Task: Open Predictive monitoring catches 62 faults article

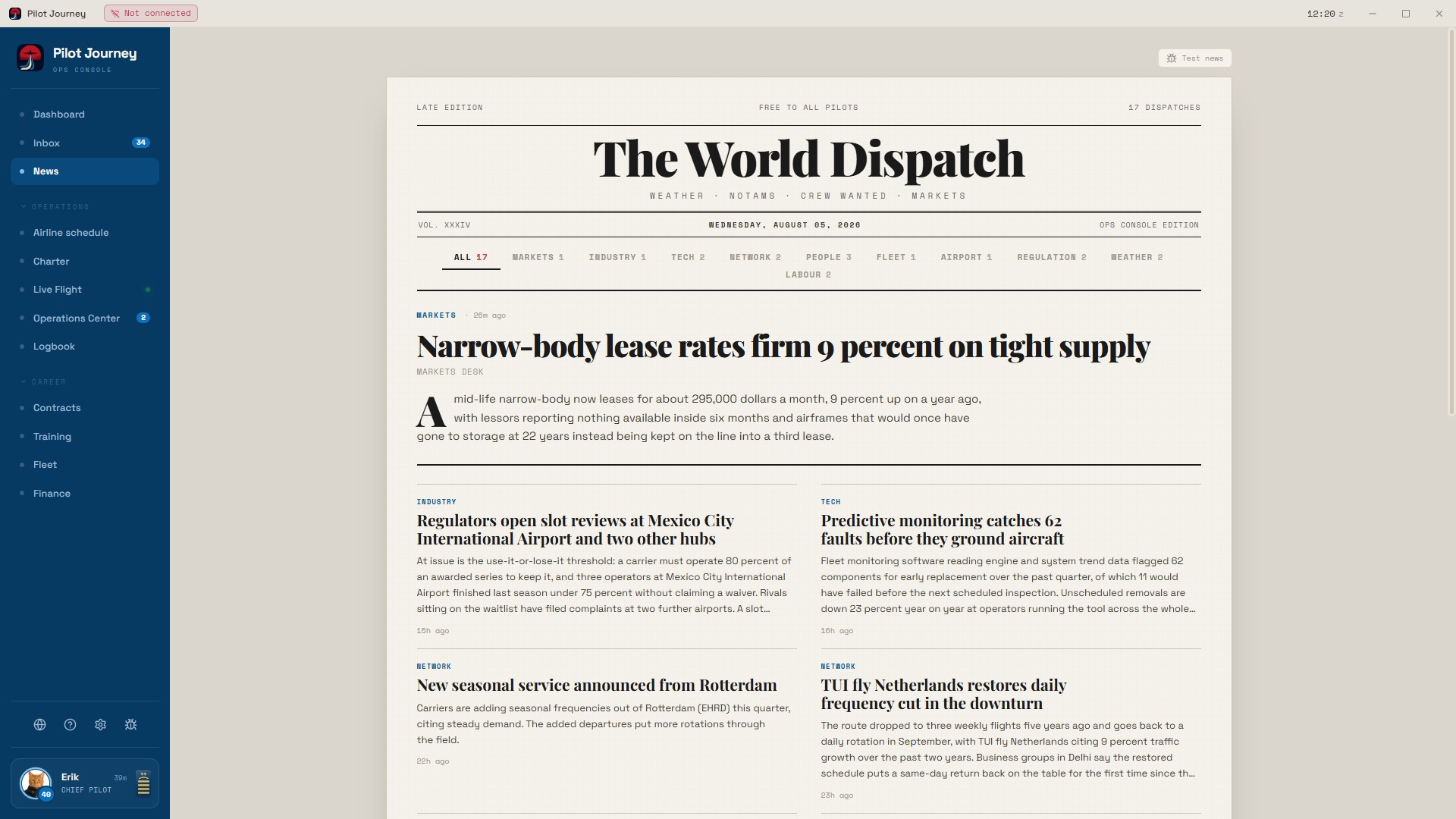Action: pyautogui.click(x=942, y=530)
